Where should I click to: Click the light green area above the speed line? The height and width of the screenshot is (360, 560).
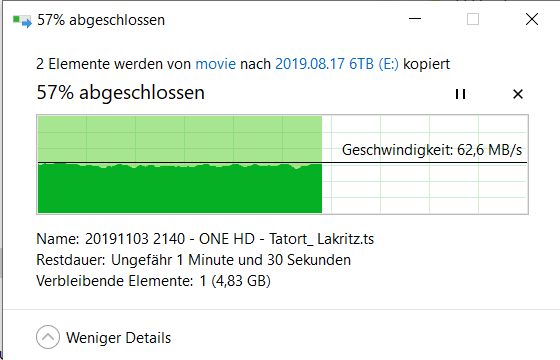pos(180,139)
